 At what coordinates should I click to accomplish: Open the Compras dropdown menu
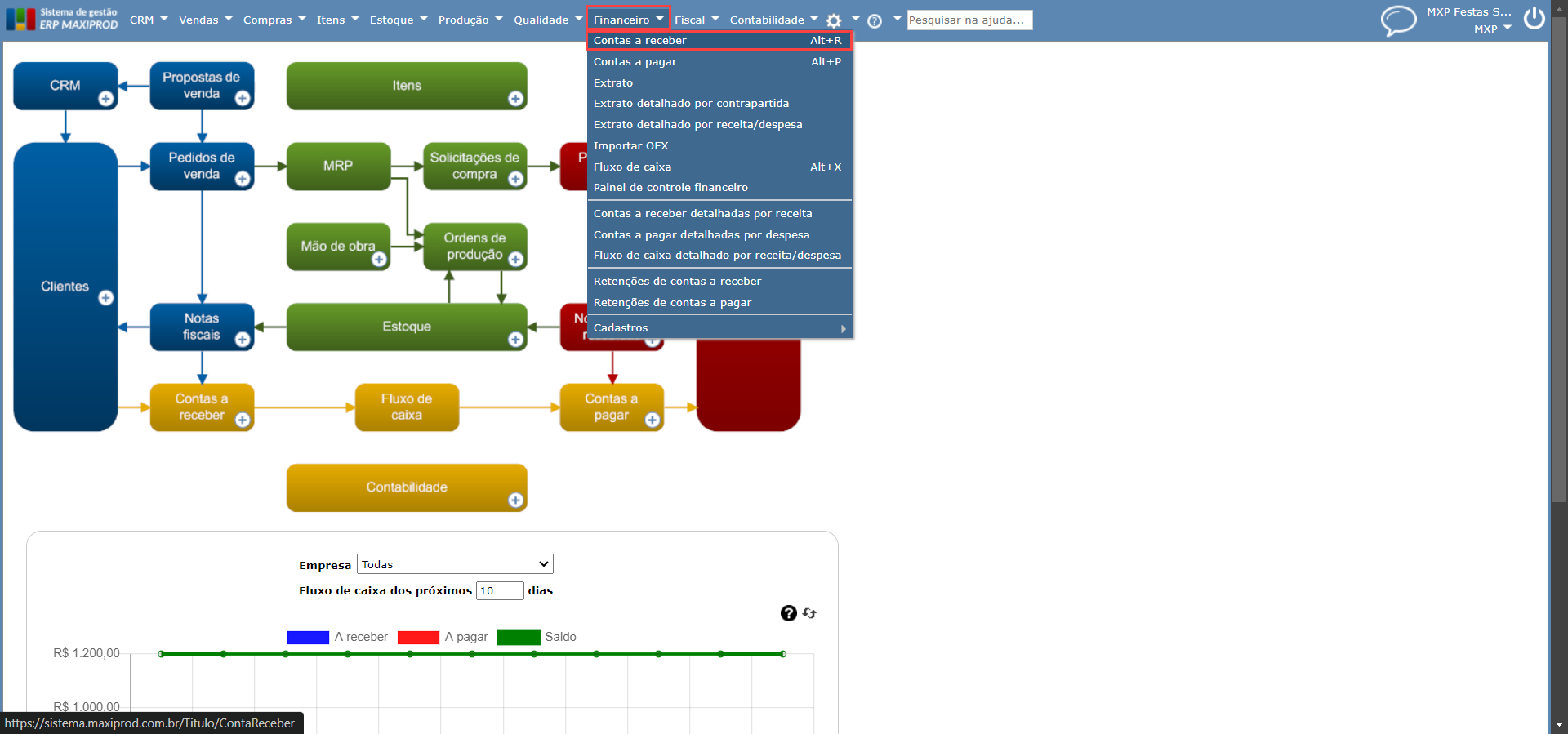[x=274, y=20]
